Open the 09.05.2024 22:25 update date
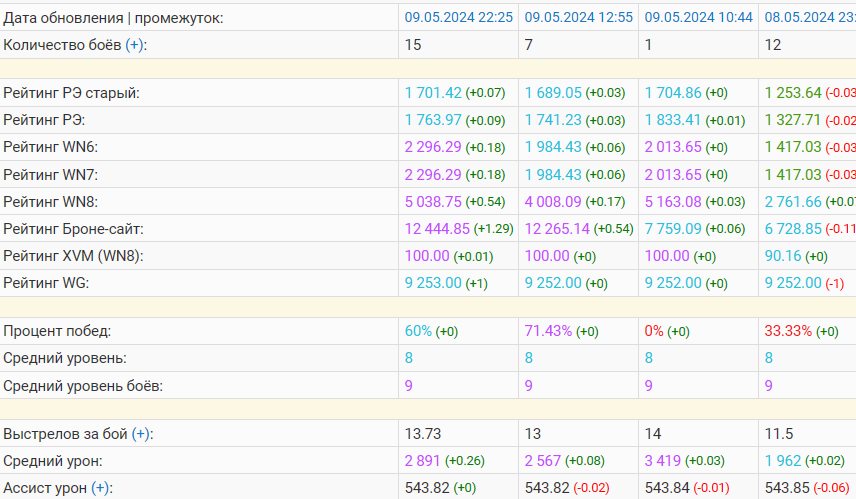The image size is (856, 499). pyautogui.click(x=458, y=18)
